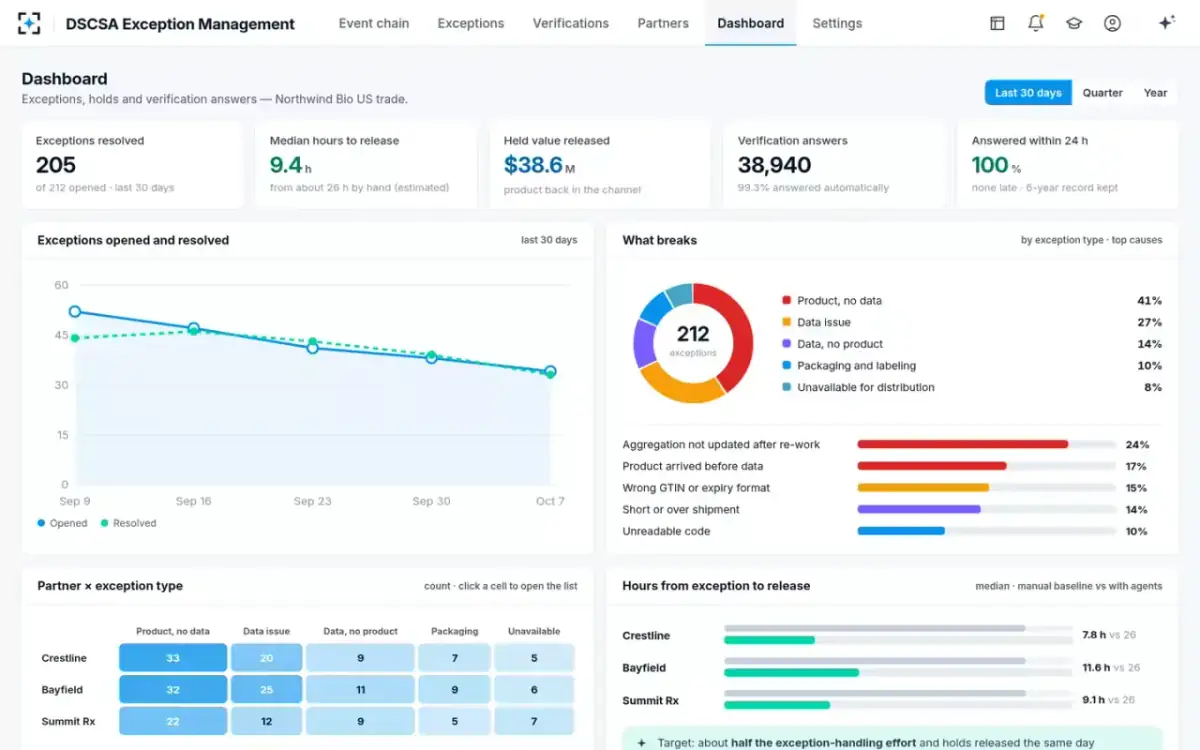The image size is (1200, 750).
Task: Open the user account icon
Action: [1112, 23]
